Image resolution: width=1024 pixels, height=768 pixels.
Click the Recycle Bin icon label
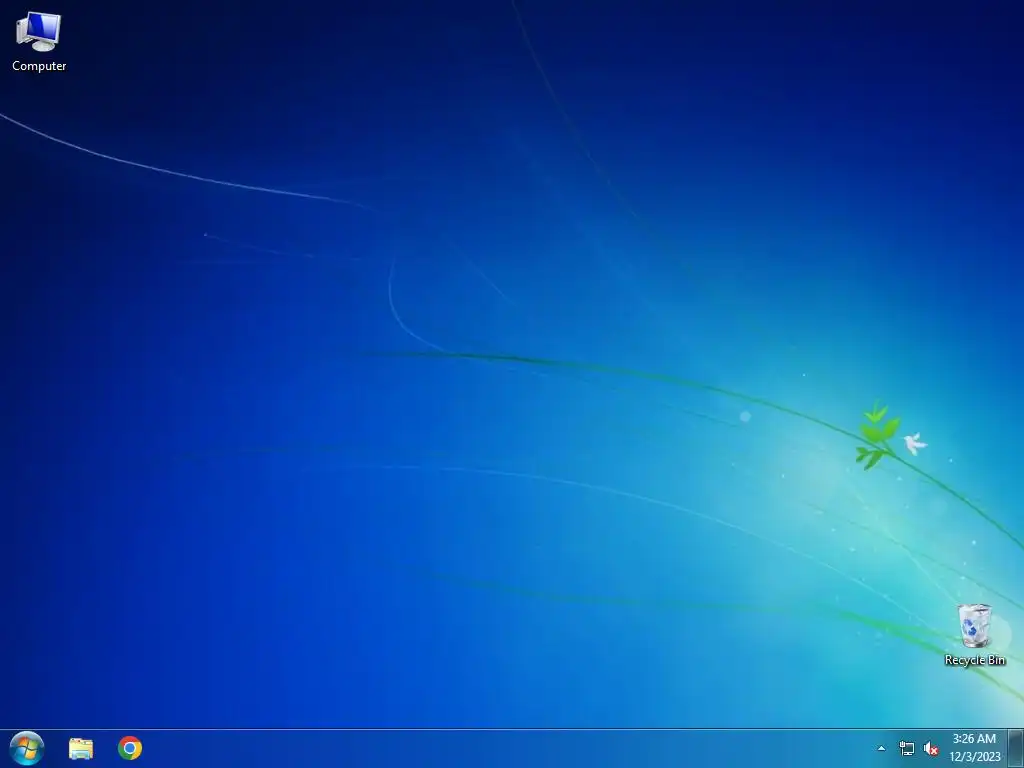974,660
